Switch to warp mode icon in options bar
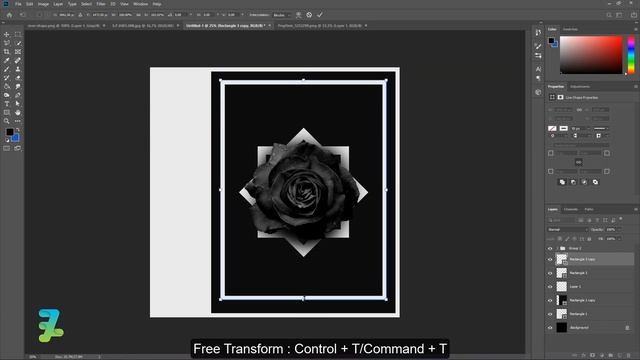The height and width of the screenshot is (360, 640). [x=298, y=15]
